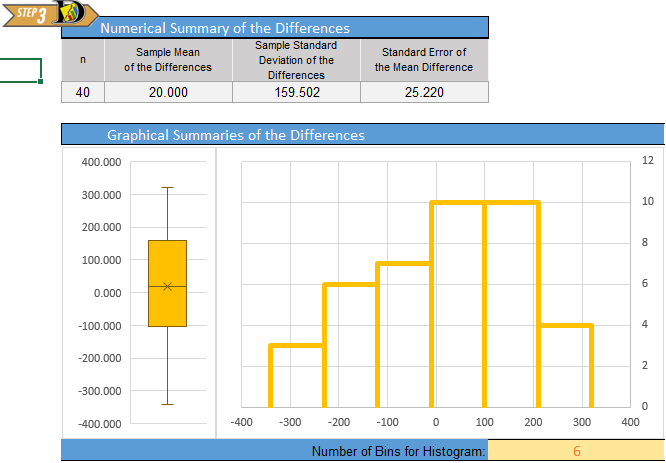The image size is (666, 463).
Task: Click the histogram bar of height 6
Action: (349, 345)
